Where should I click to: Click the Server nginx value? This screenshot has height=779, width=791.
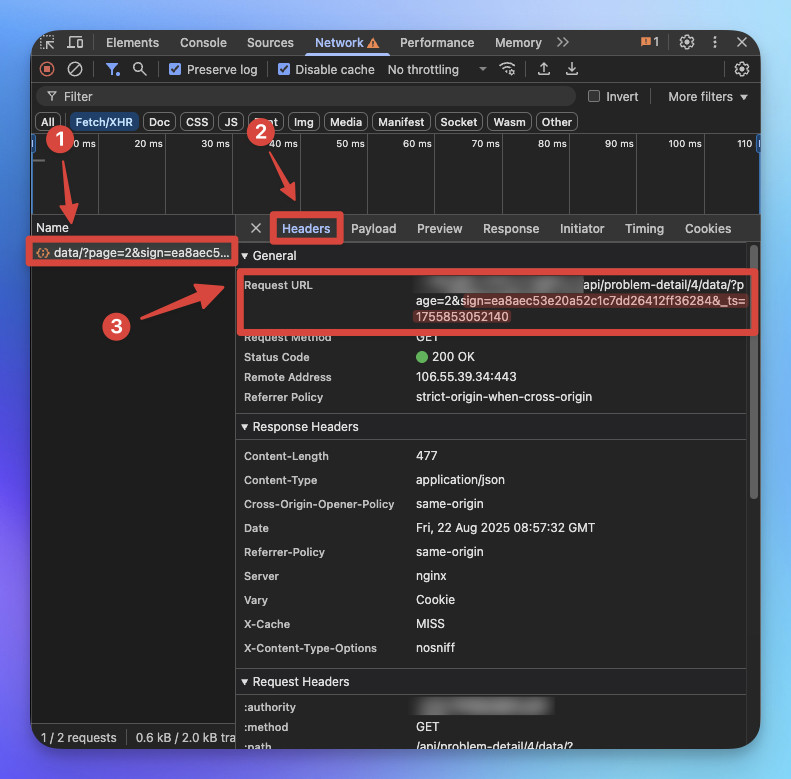click(431, 576)
